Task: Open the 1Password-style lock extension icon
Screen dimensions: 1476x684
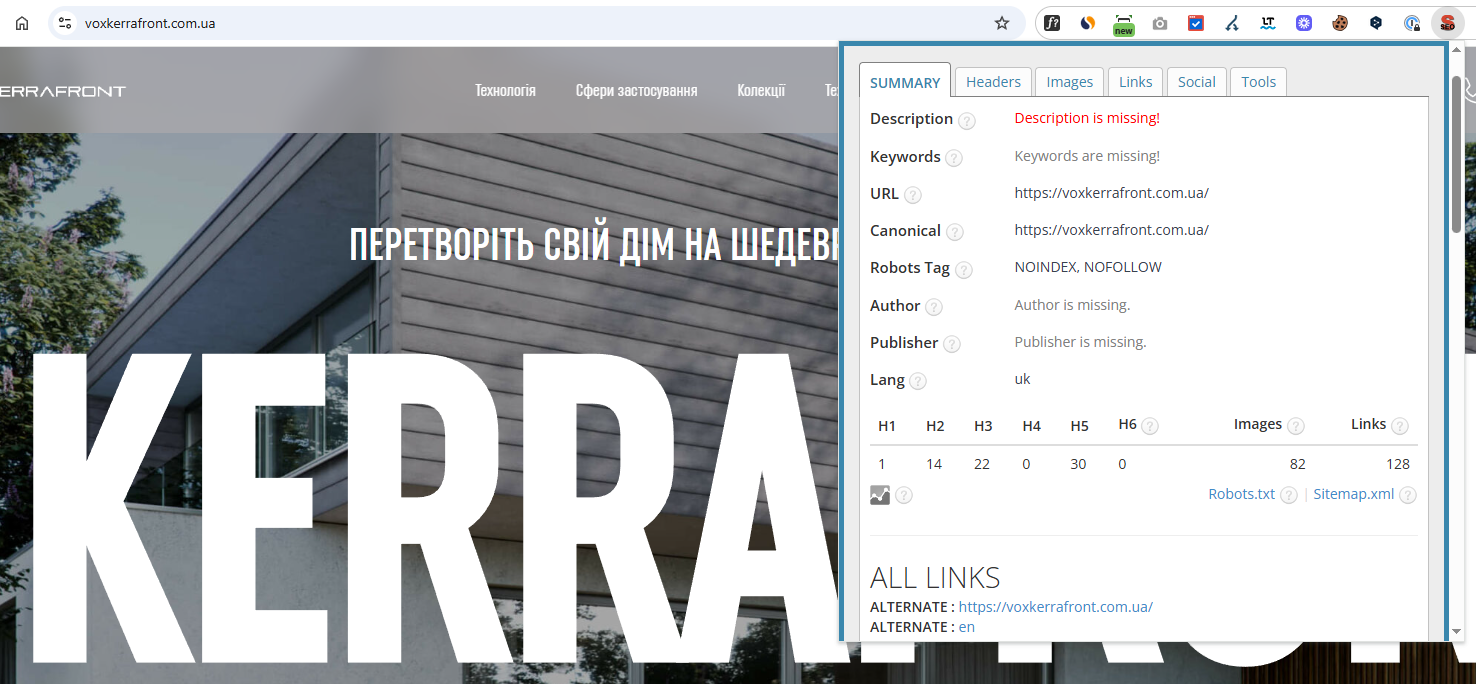Action: 1412,23
